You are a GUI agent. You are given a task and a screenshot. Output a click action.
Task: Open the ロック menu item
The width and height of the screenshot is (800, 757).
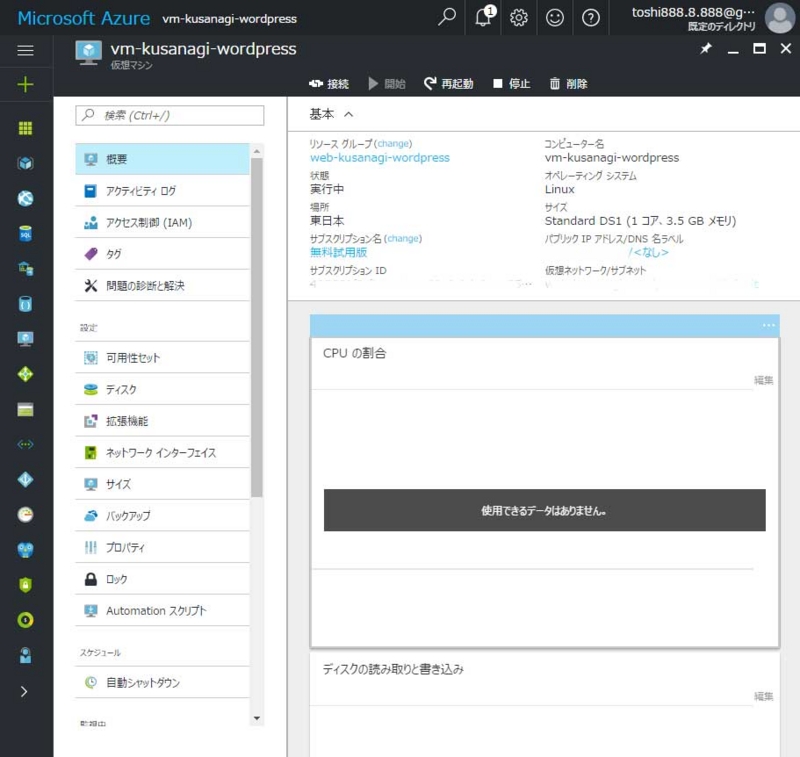tap(162, 579)
